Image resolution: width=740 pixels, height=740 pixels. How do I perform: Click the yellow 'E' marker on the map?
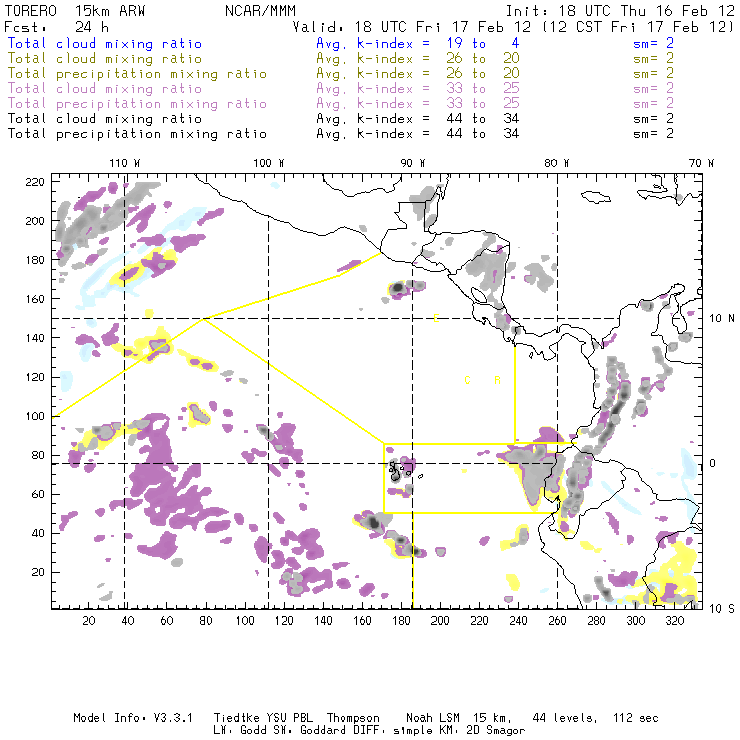tap(437, 319)
